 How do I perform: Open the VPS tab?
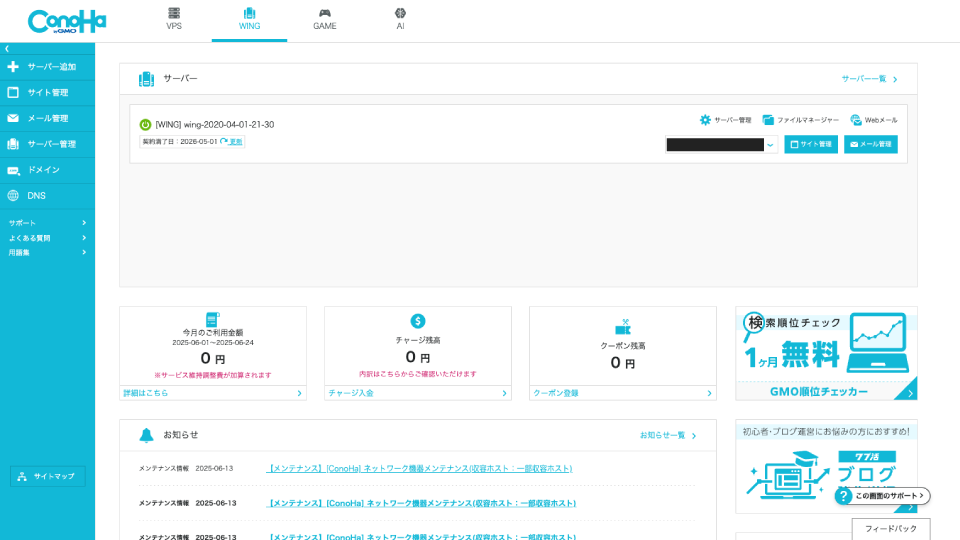174,20
